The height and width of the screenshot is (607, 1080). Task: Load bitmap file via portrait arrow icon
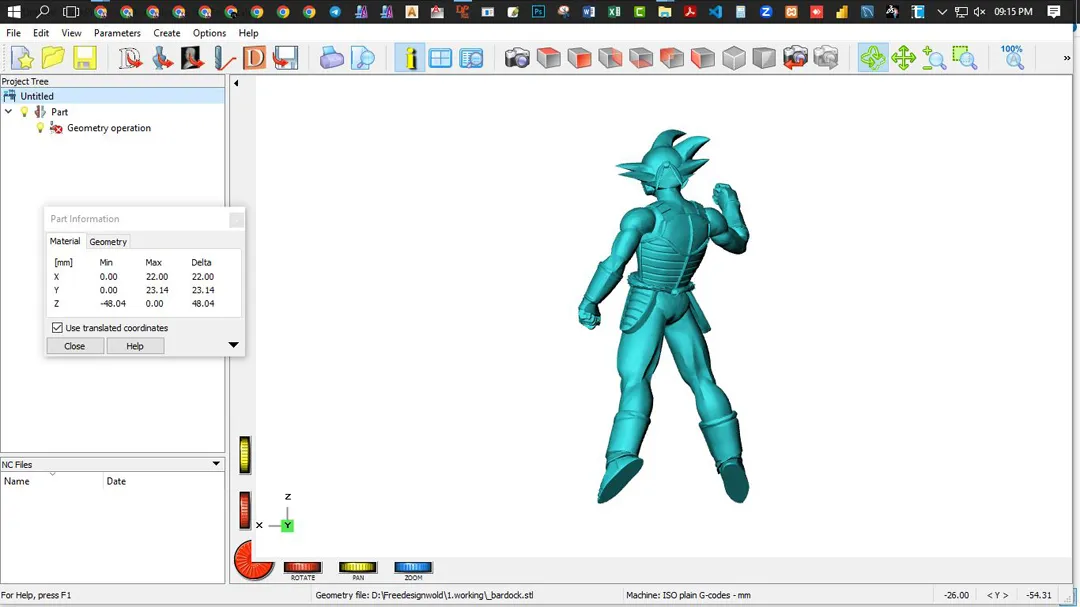192,59
